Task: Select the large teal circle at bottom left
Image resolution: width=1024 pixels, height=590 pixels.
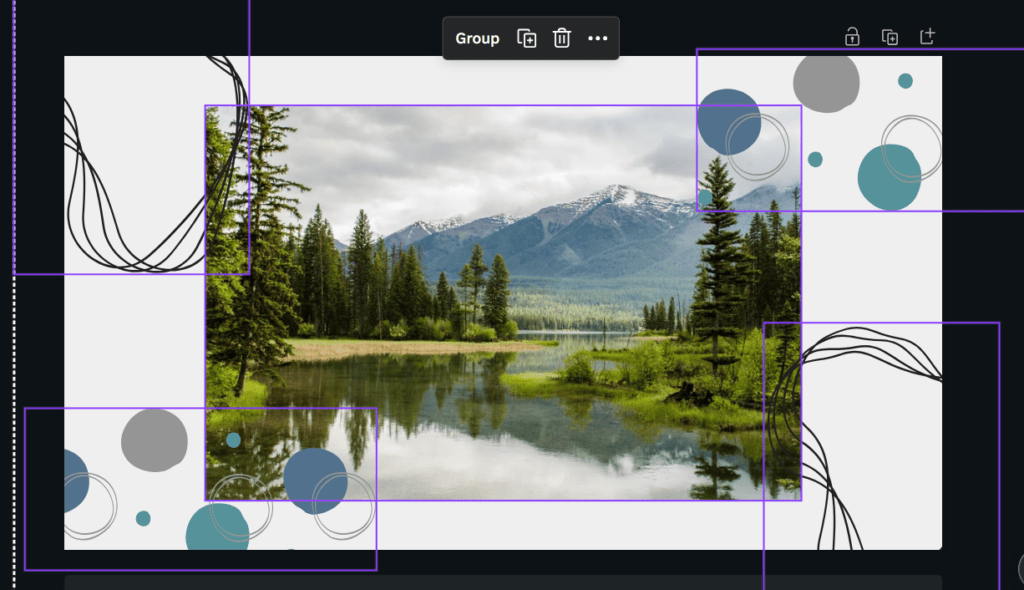Action: (216, 529)
